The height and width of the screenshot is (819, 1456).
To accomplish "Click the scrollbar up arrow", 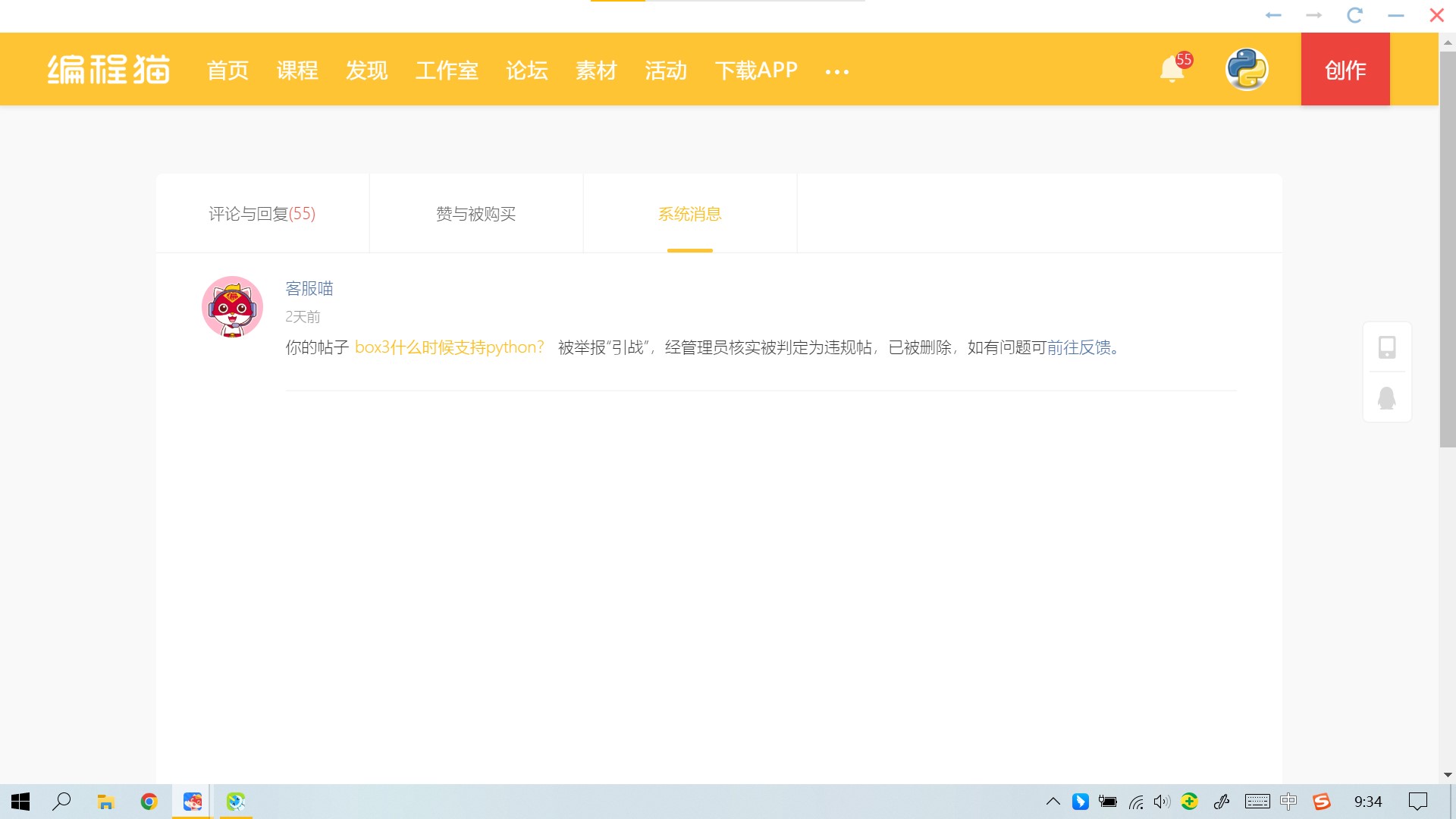I will tap(1448, 42).
